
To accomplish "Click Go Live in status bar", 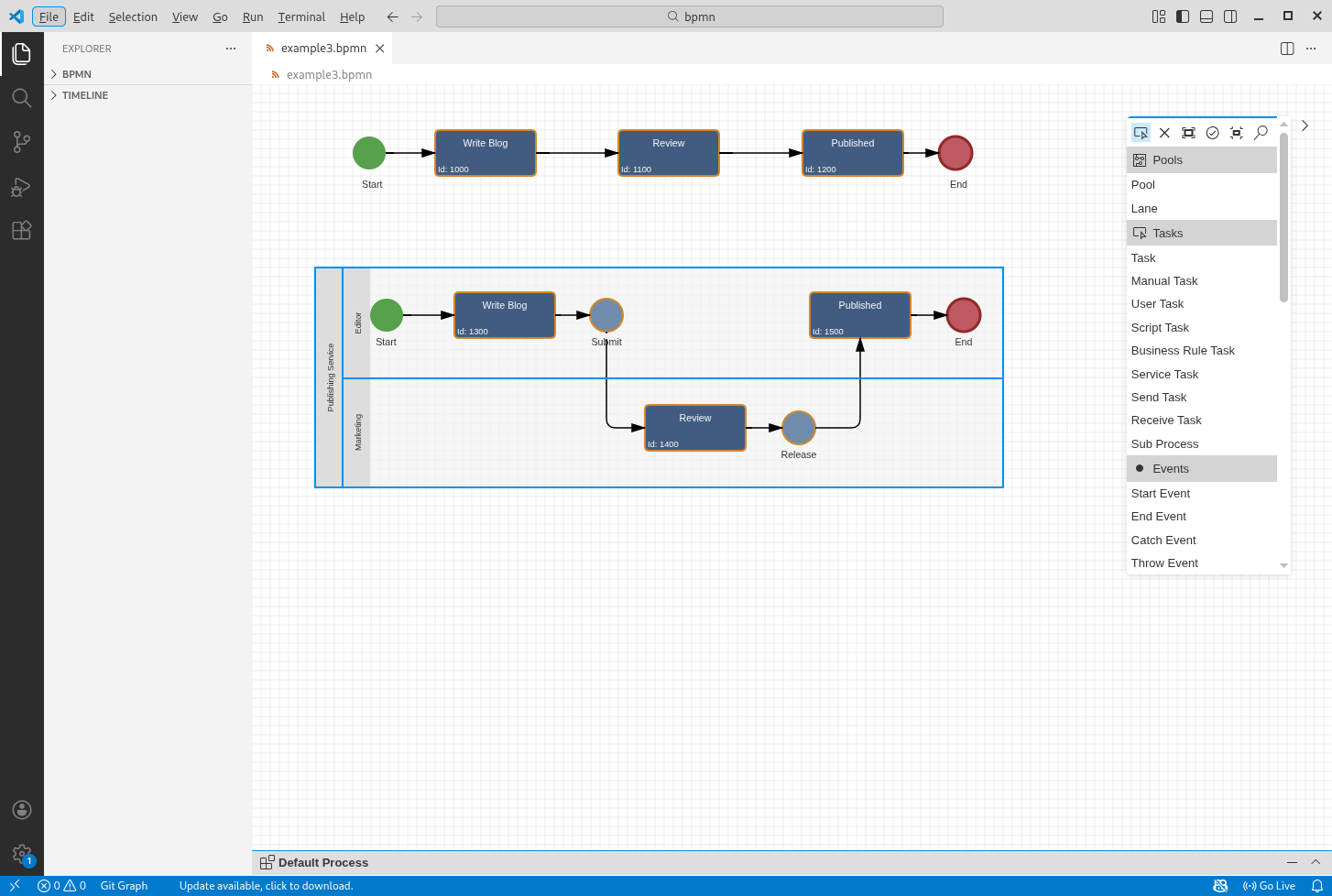I will 1269,886.
